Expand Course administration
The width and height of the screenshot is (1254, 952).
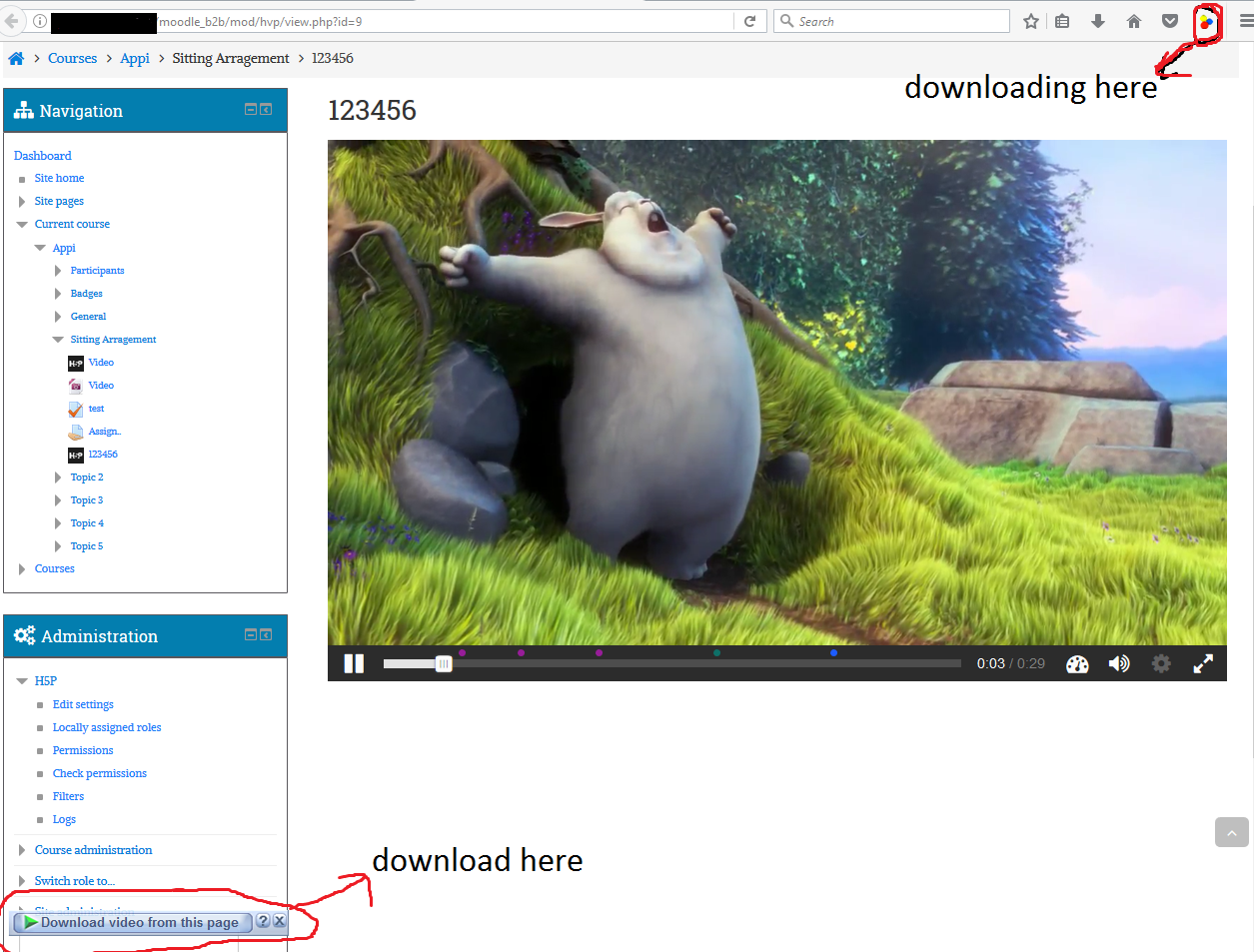point(22,850)
